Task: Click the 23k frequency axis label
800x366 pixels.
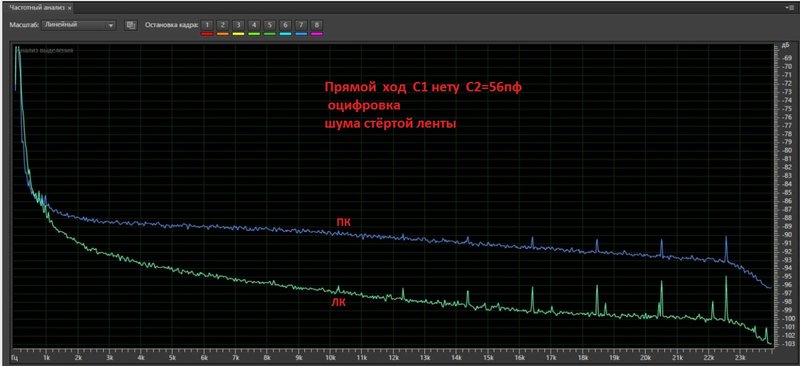Action: [x=740, y=359]
